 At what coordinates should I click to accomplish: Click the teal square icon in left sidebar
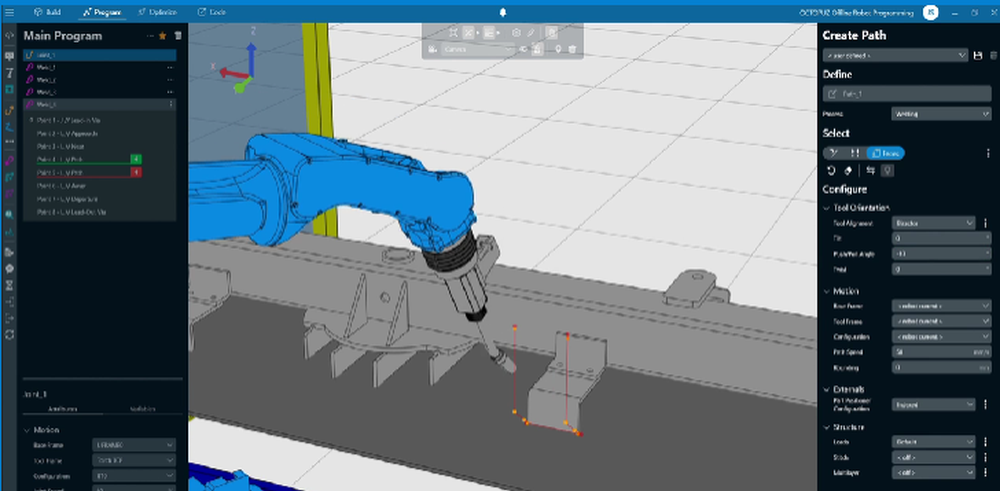10,90
